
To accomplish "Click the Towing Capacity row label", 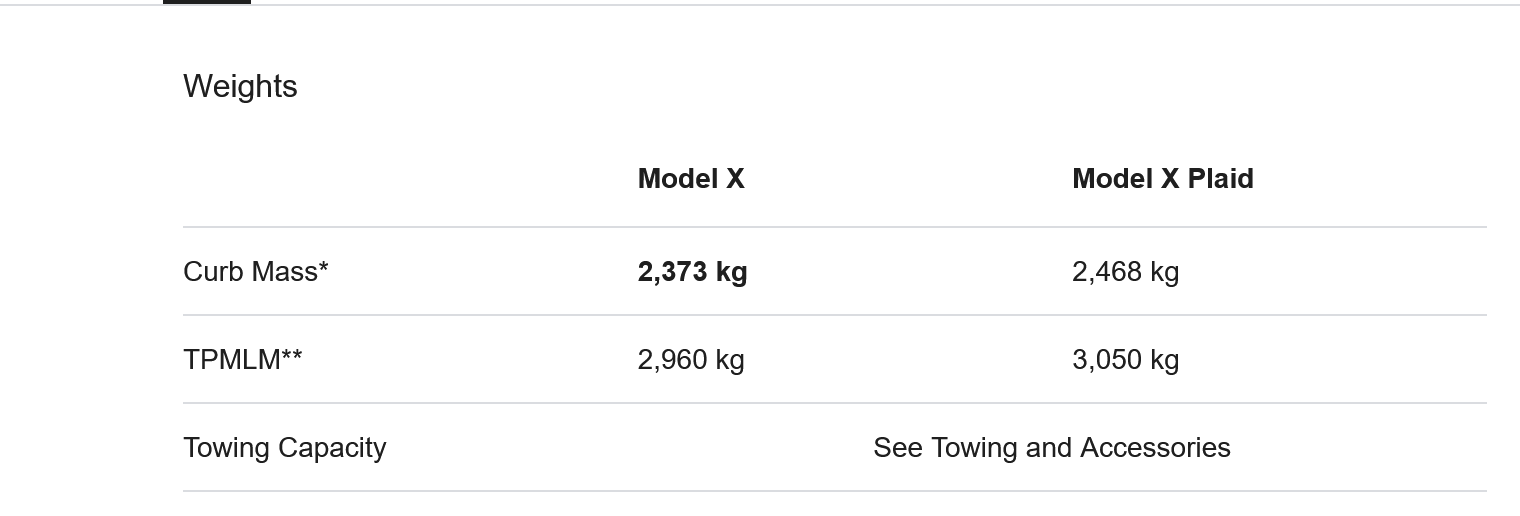I will pyautogui.click(x=285, y=448).
